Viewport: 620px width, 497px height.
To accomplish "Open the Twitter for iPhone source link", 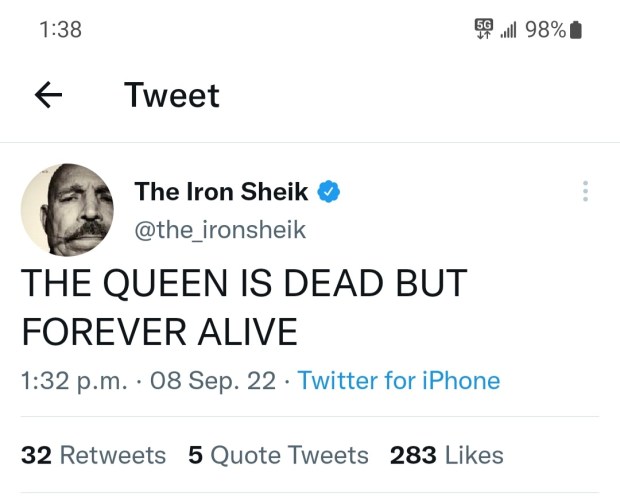I will [x=399, y=380].
